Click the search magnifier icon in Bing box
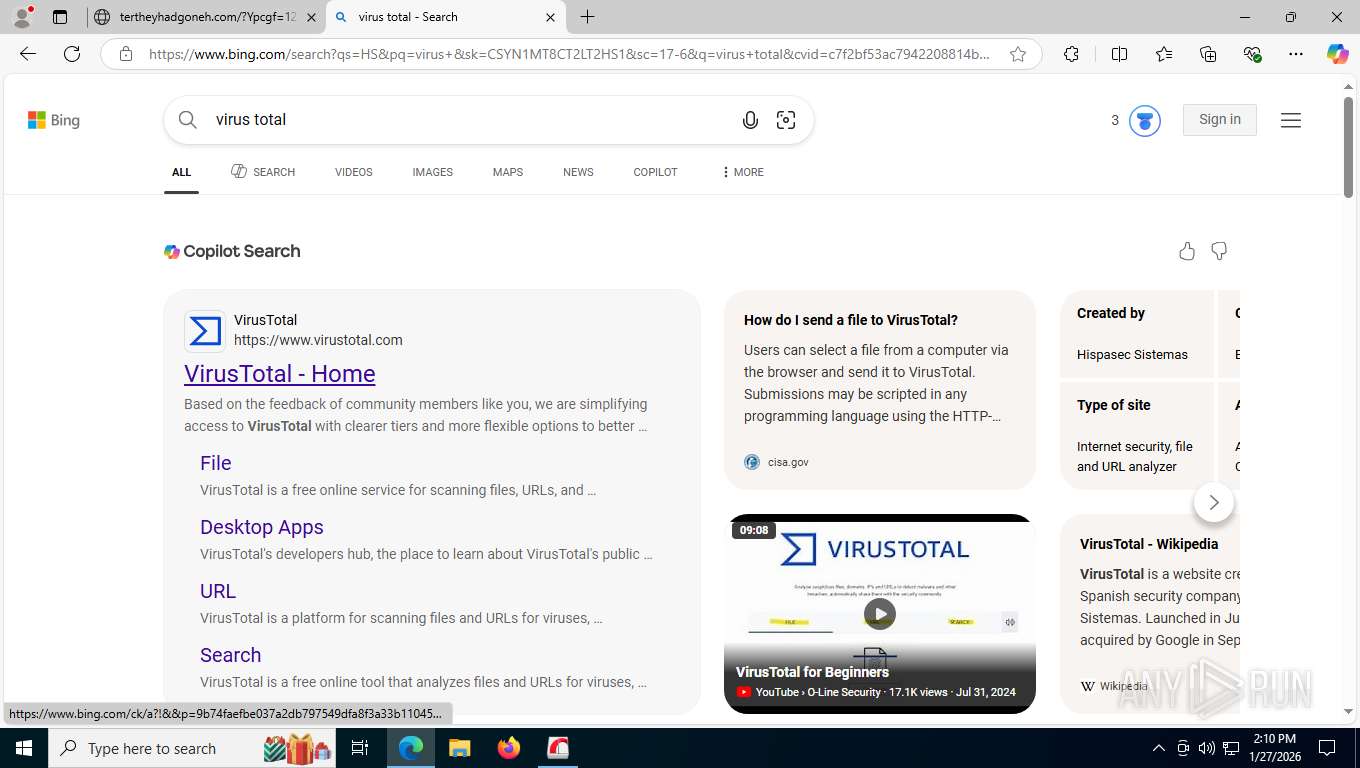 pos(188,120)
